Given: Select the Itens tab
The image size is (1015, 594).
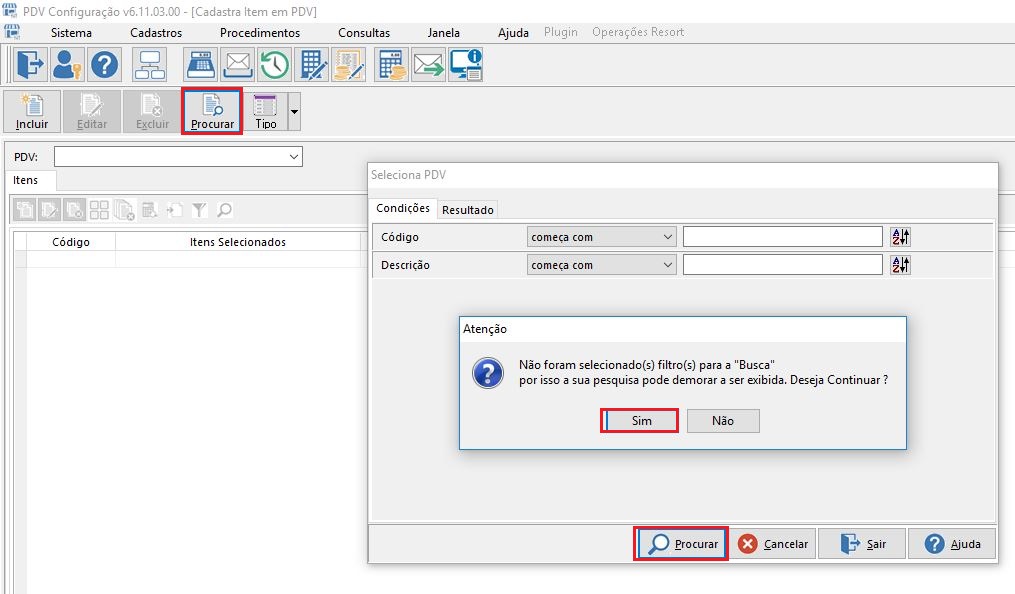Looking at the screenshot, I should 26,180.
